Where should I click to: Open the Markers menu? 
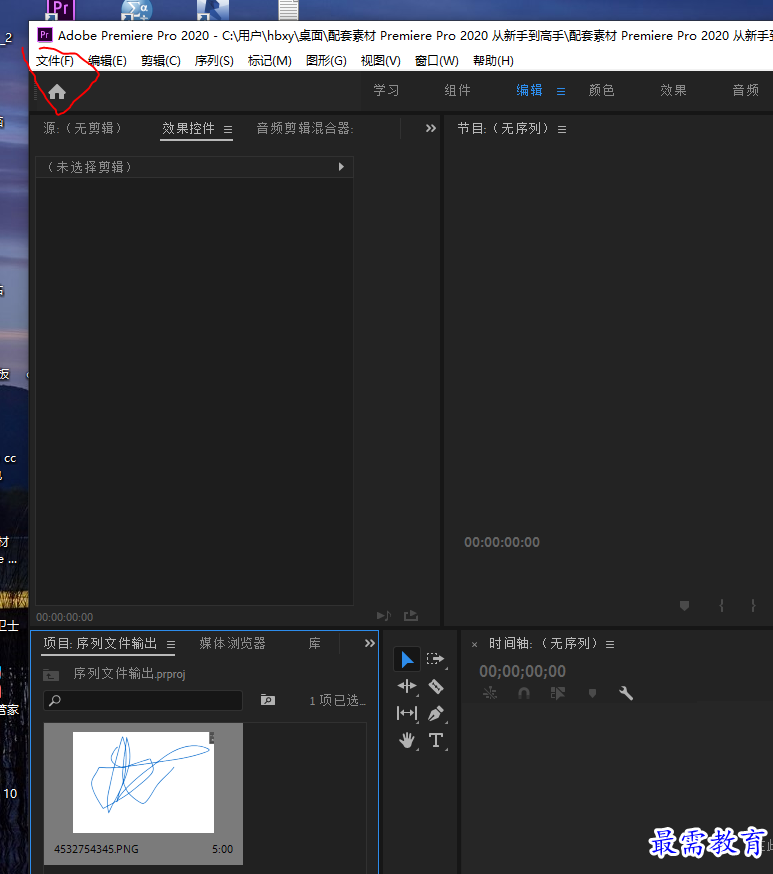pos(270,61)
